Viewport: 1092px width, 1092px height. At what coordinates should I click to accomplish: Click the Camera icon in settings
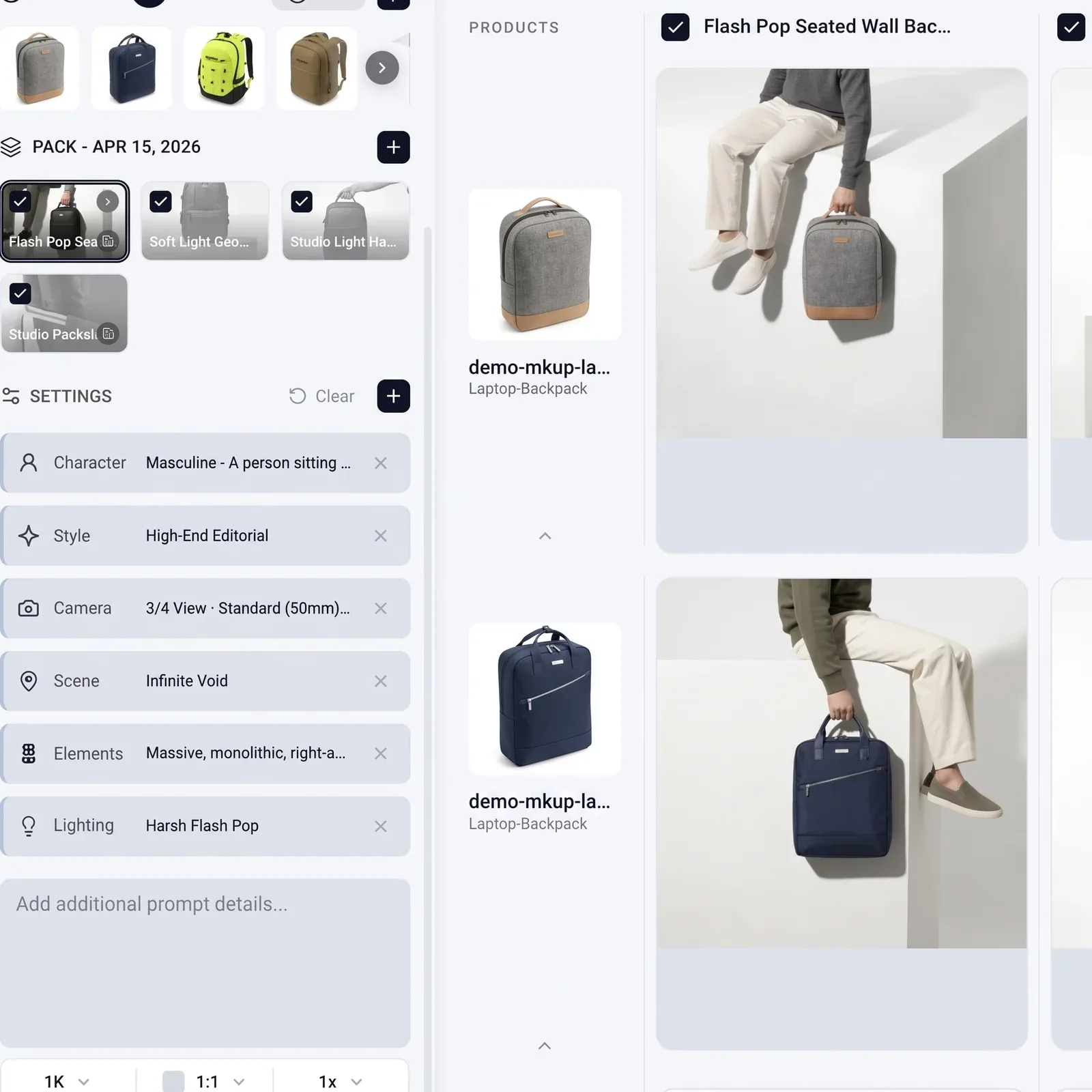[x=29, y=608]
